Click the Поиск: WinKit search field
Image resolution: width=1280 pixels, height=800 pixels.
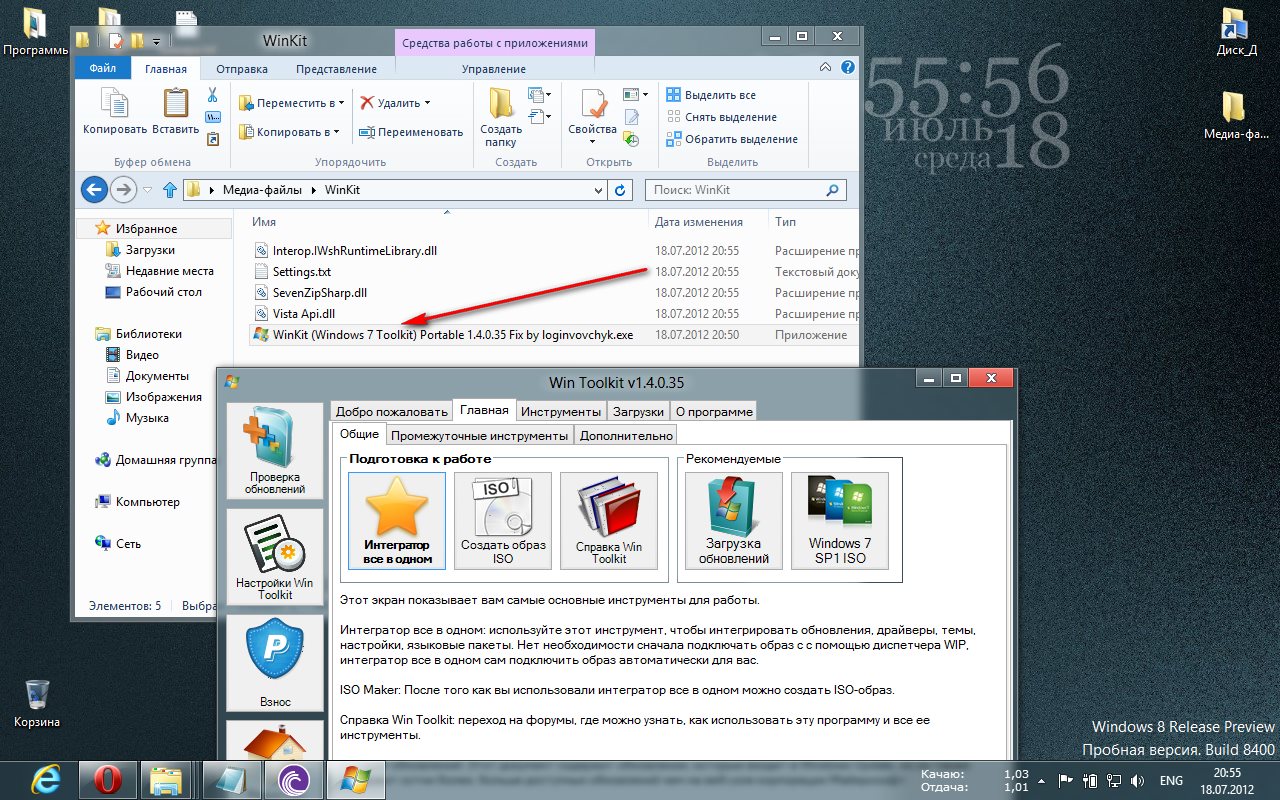point(735,190)
